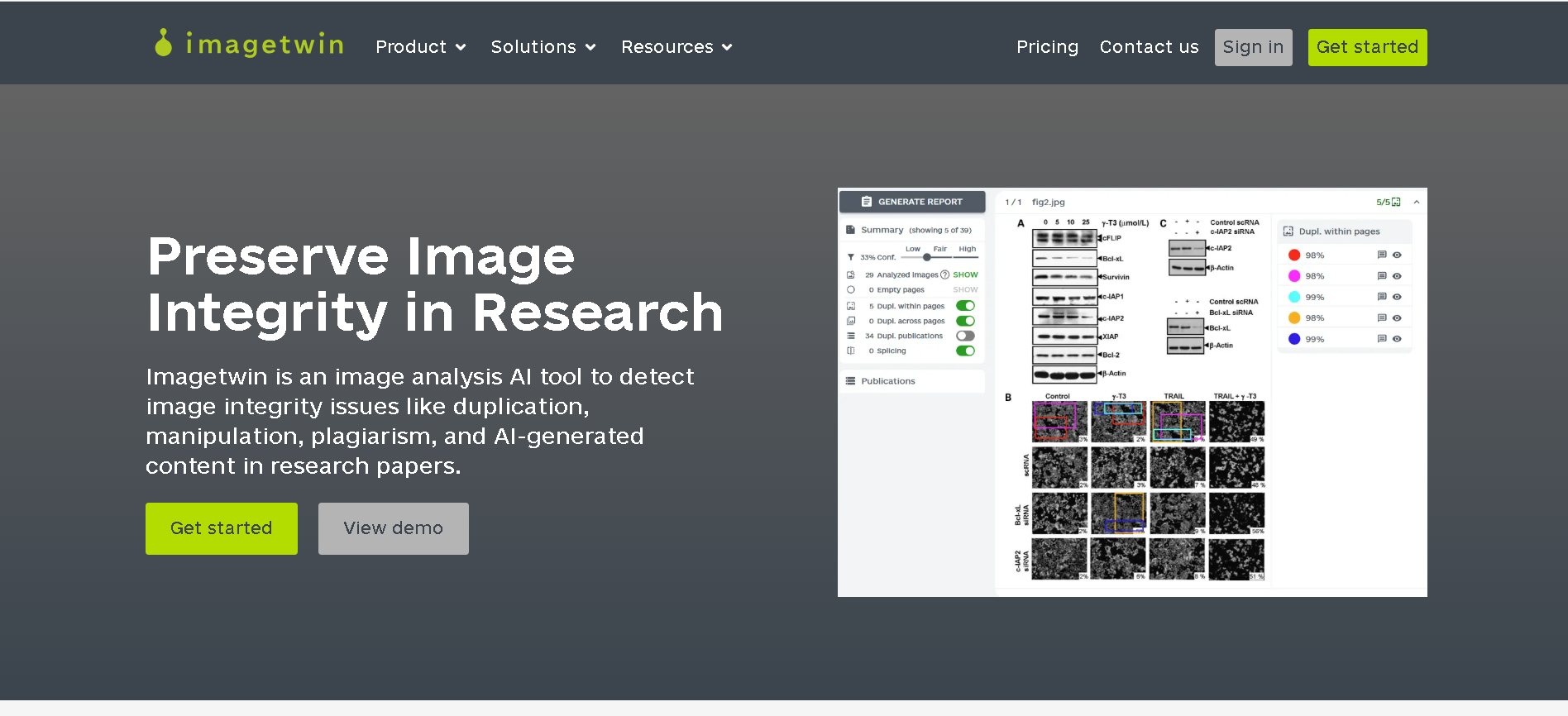Click the Dupl. within pages summary icon
Screen dimensions: 1568x716
pos(850,306)
